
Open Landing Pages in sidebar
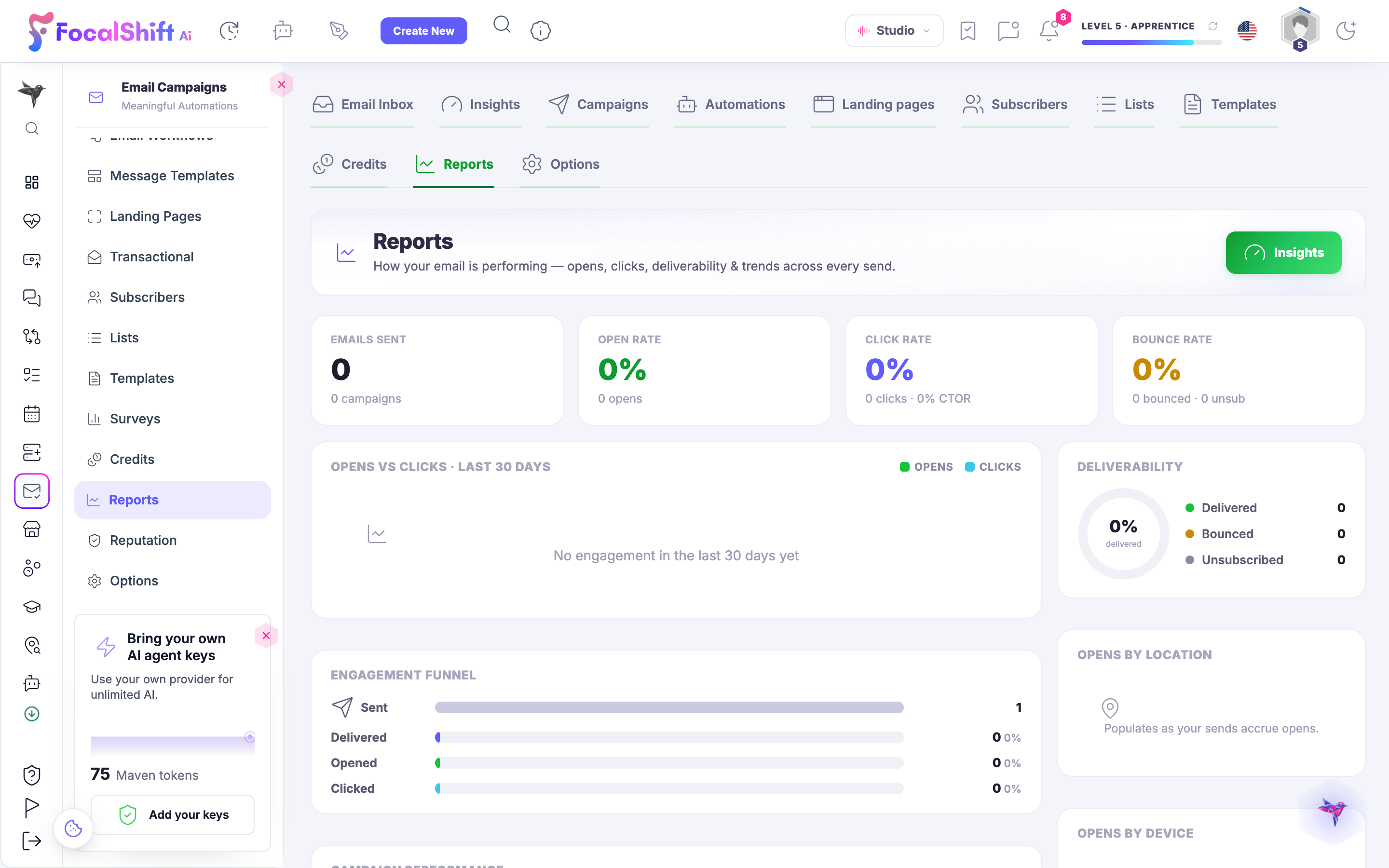[172, 217]
